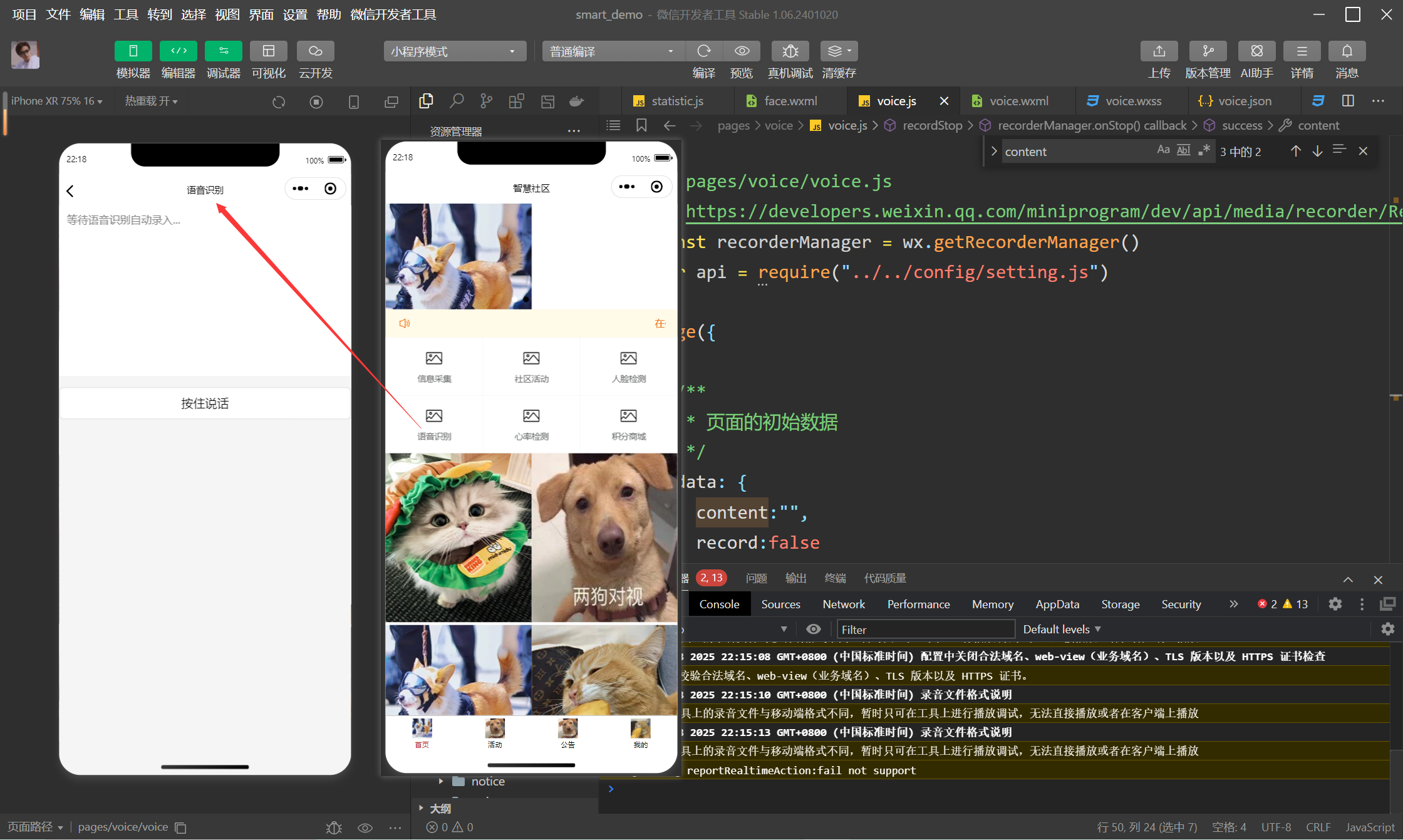Toggle match case Aa in find box
The image size is (1403, 840).
(x=1163, y=150)
